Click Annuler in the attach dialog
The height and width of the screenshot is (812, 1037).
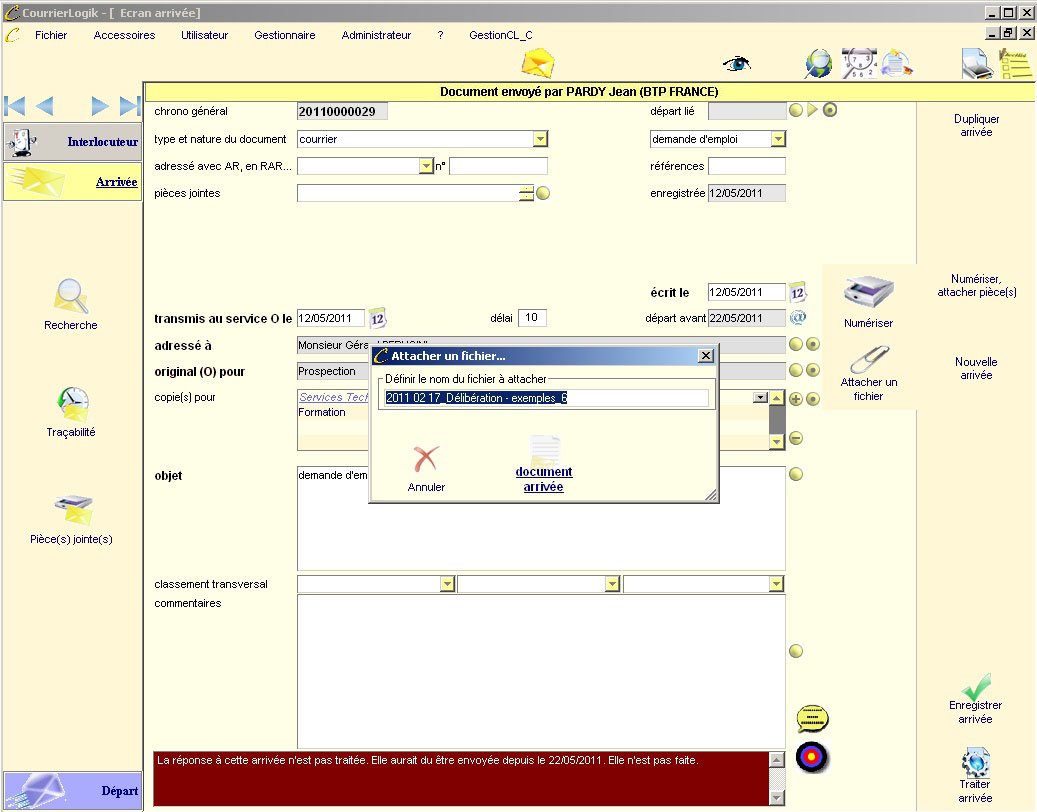[426, 468]
